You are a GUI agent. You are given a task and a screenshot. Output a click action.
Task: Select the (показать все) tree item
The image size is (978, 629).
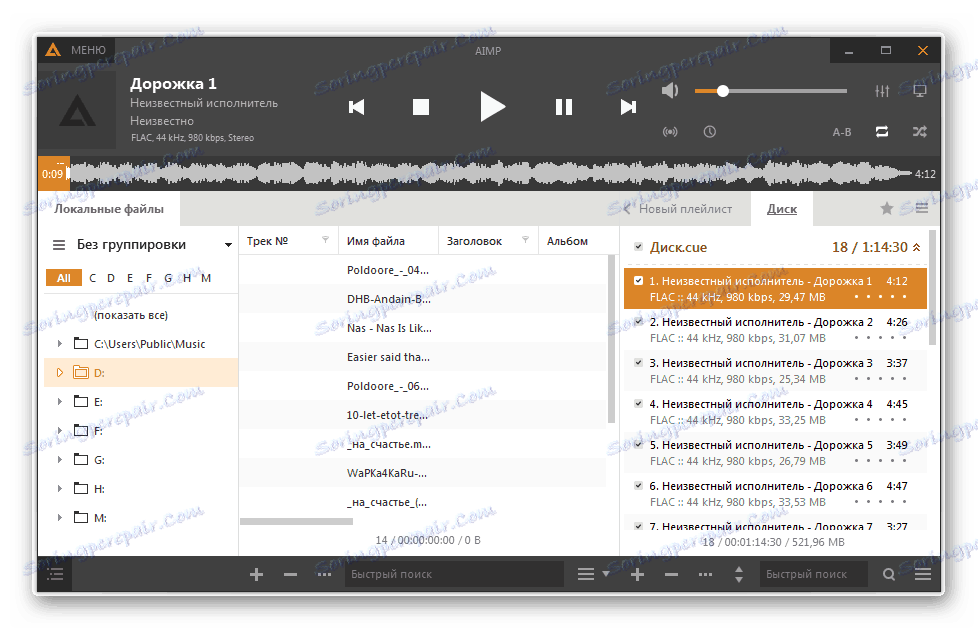point(131,315)
